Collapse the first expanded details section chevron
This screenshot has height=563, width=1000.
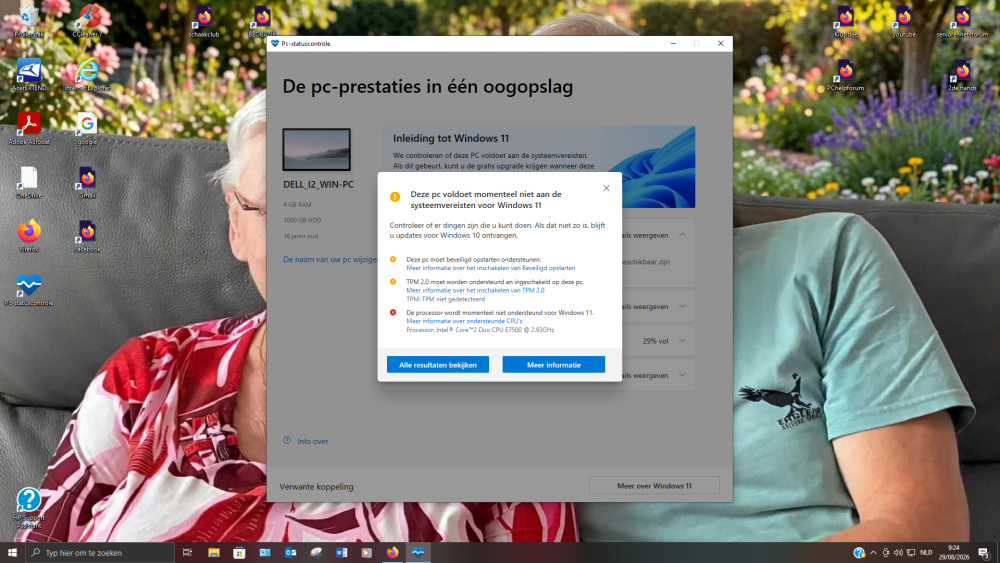point(682,235)
